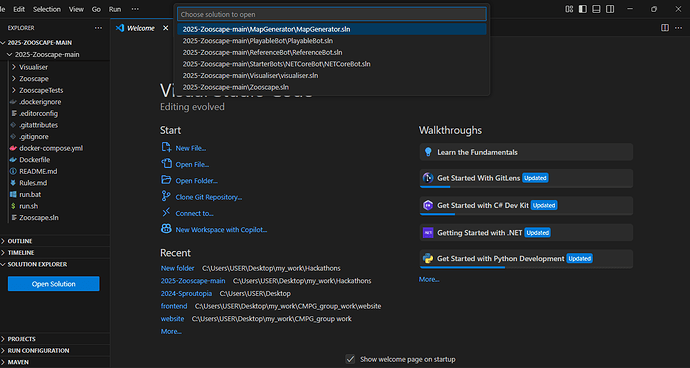Click More... under Walkthroughs
The image size is (690, 368).
pos(429,279)
